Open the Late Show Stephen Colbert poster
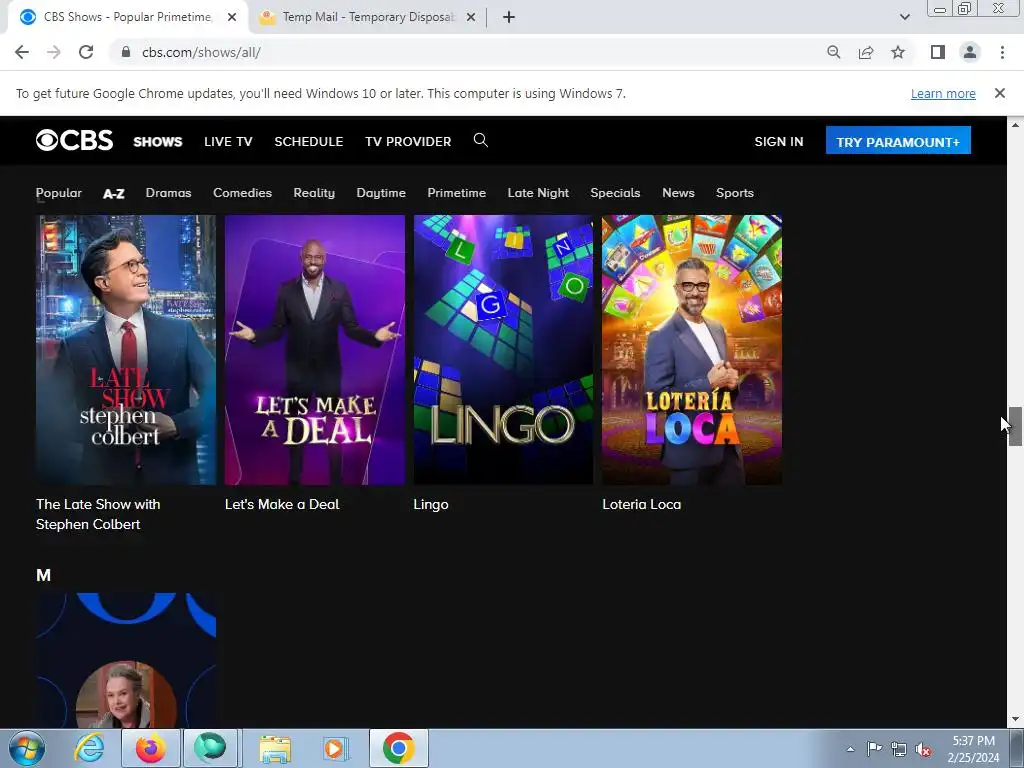Image resolution: width=1024 pixels, height=768 pixels. 126,350
